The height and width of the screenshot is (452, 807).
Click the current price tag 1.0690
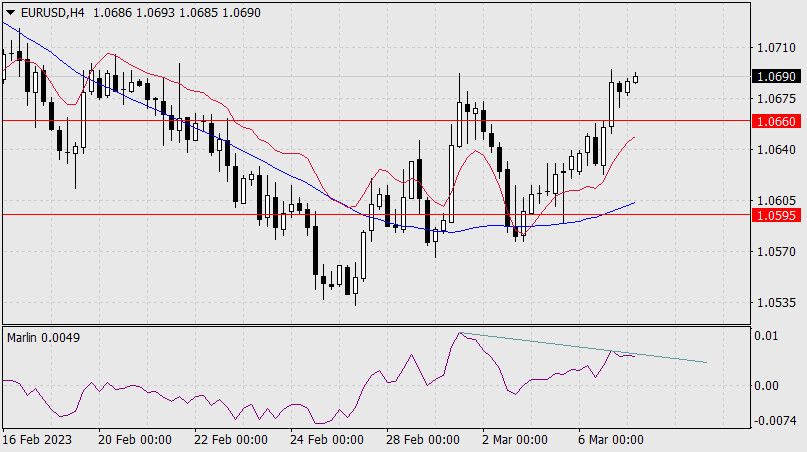776,76
